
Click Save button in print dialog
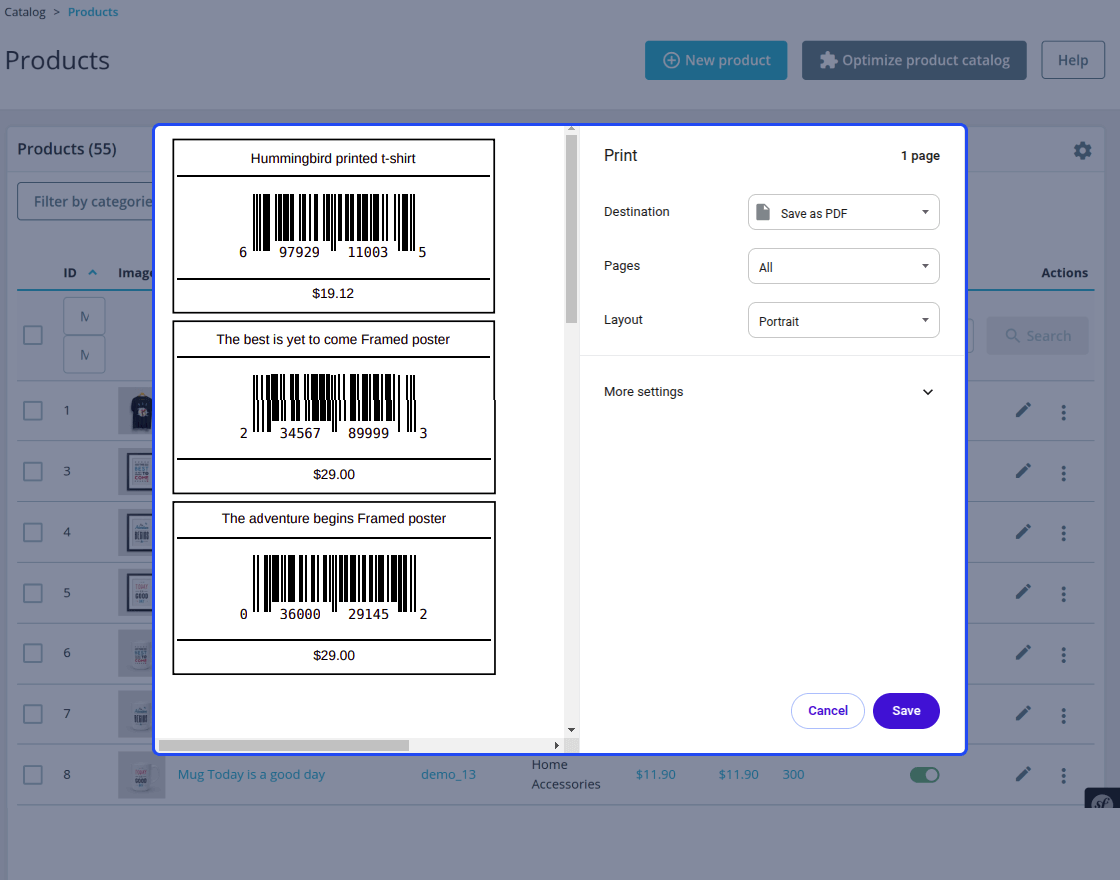[x=906, y=711]
